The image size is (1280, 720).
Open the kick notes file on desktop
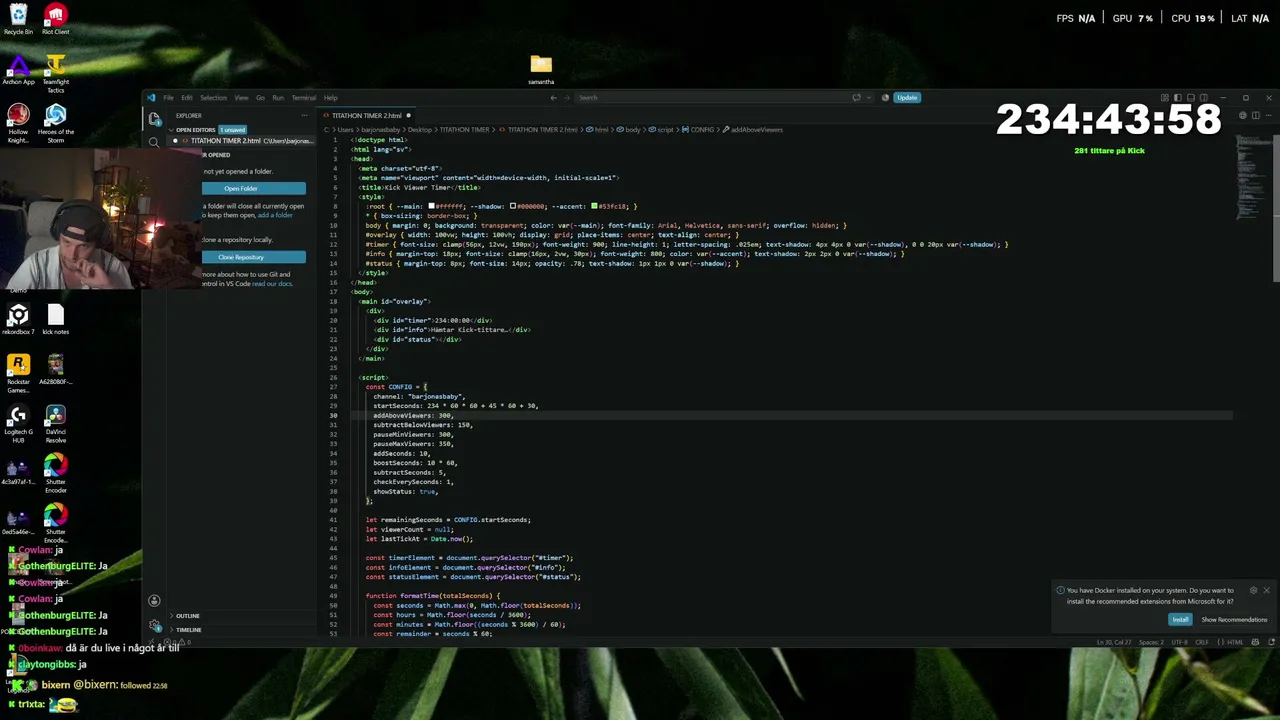pyautogui.click(x=55, y=320)
